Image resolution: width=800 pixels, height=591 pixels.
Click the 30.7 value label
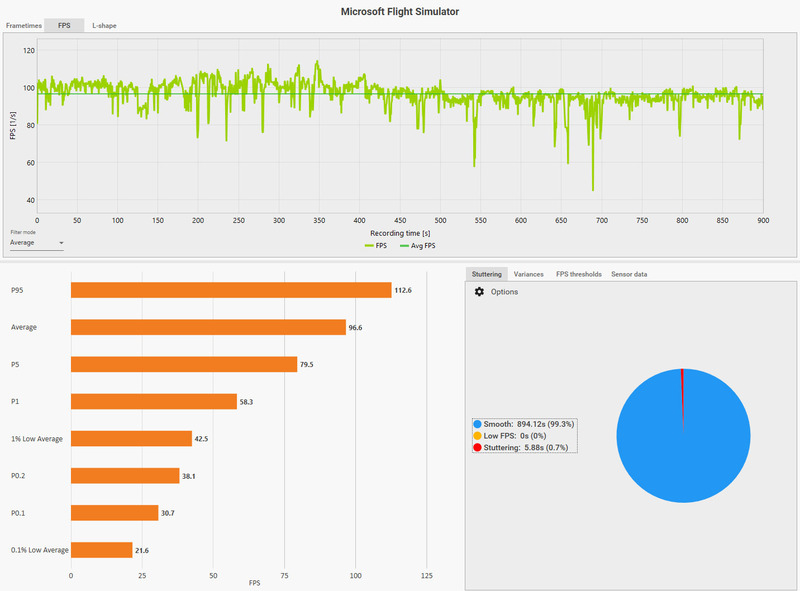click(167, 513)
